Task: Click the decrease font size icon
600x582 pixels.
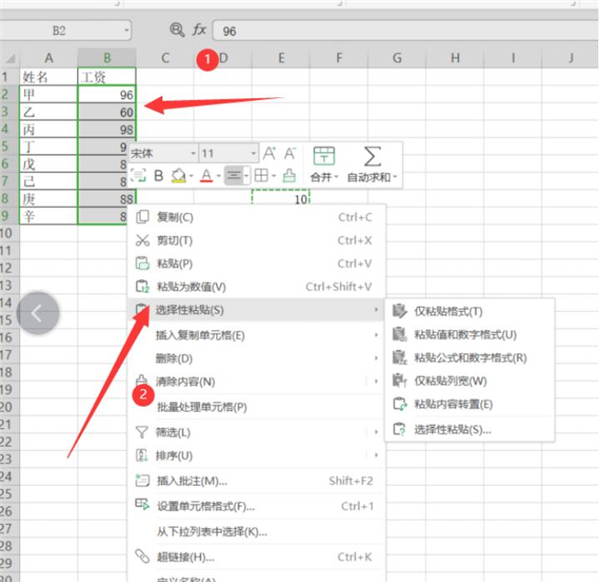Action: coord(290,153)
